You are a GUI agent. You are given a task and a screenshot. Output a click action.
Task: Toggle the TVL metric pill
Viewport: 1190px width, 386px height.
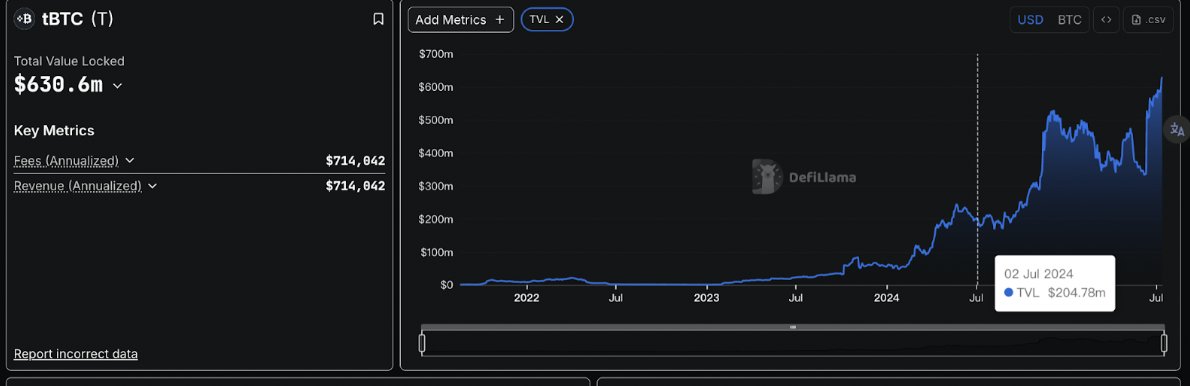547,20
